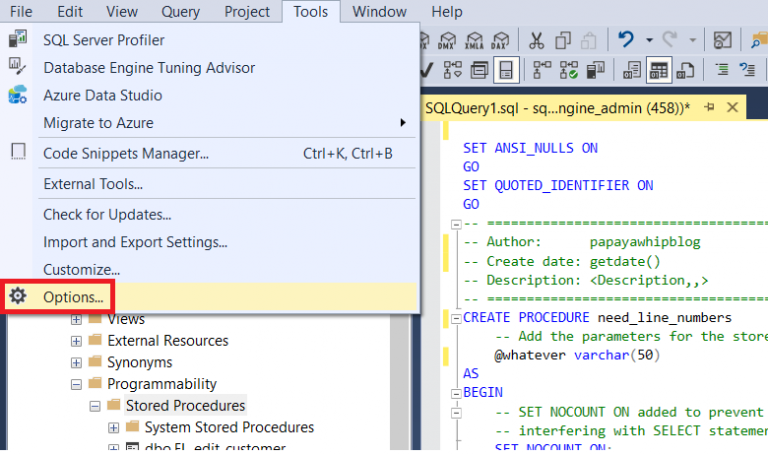The height and width of the screenshot is (455, 768).
Task: Click the "@whatever" parameter text
Action: coord(529,355)
